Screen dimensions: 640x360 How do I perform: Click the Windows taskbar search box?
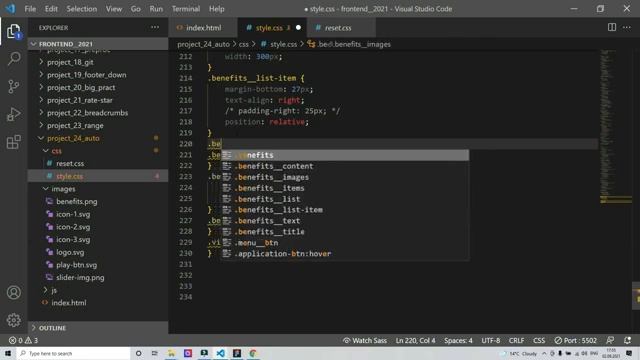point(73,353)
